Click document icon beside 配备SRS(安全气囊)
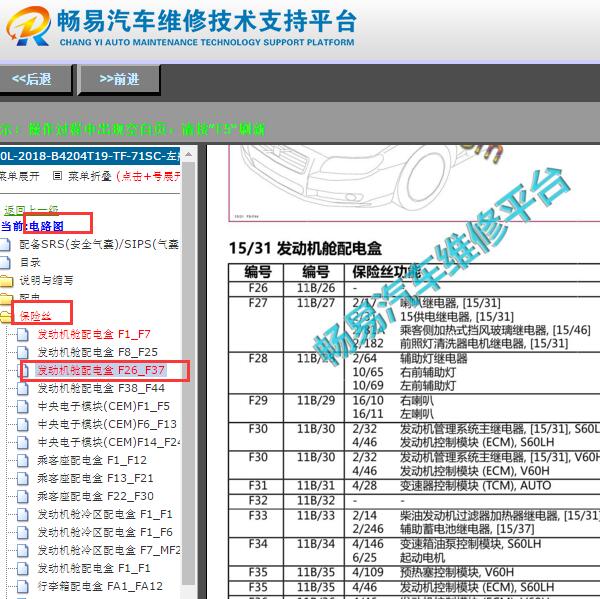600x599 pixels. [5, 244]
